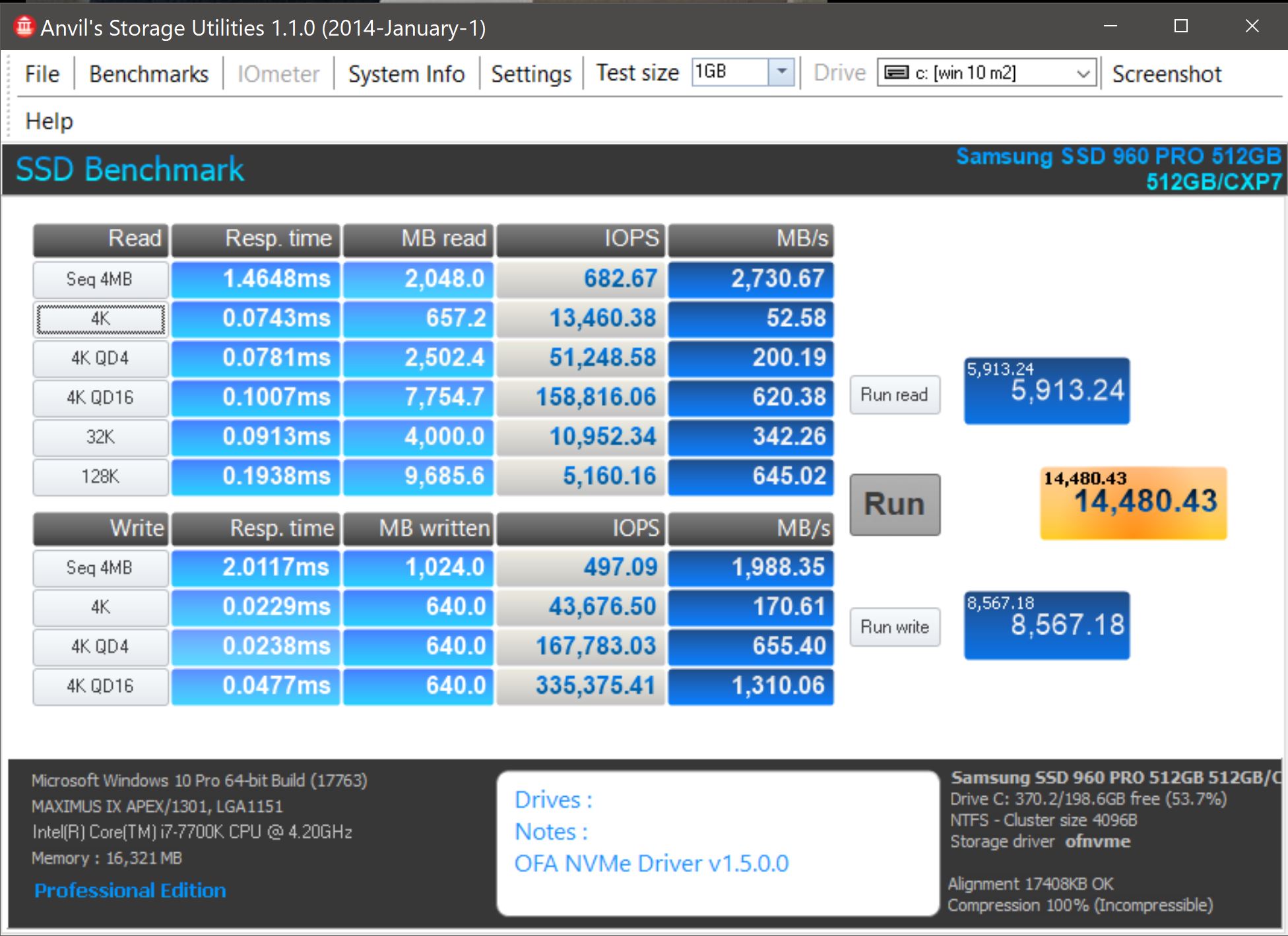Click the Professional Edition link

130,890
